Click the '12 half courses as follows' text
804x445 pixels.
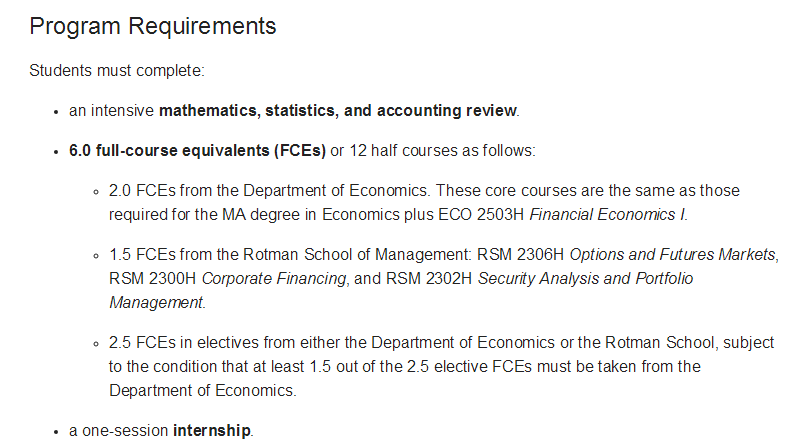(440, 151)
